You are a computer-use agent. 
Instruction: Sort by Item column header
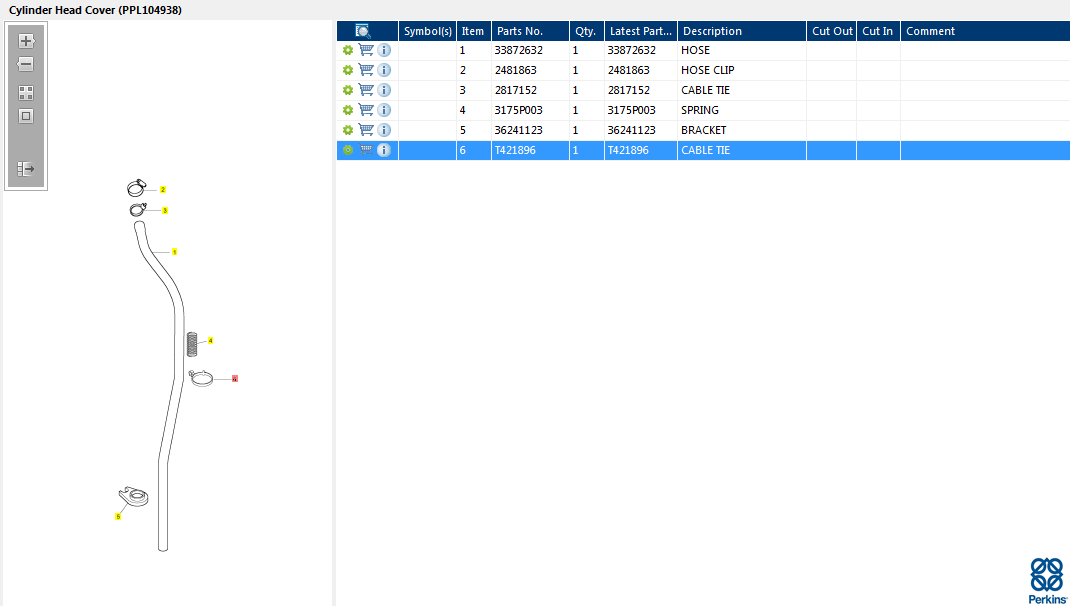click(474, 31)
